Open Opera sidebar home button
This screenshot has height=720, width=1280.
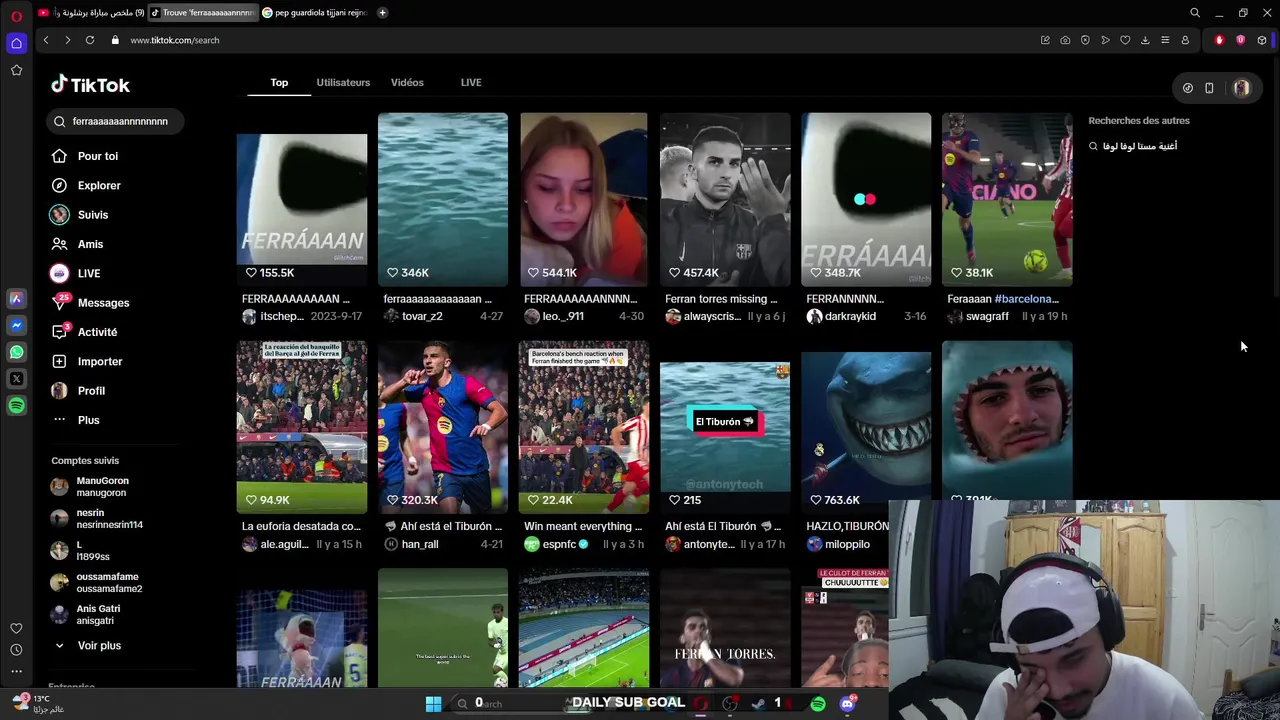tap(16, 43)
